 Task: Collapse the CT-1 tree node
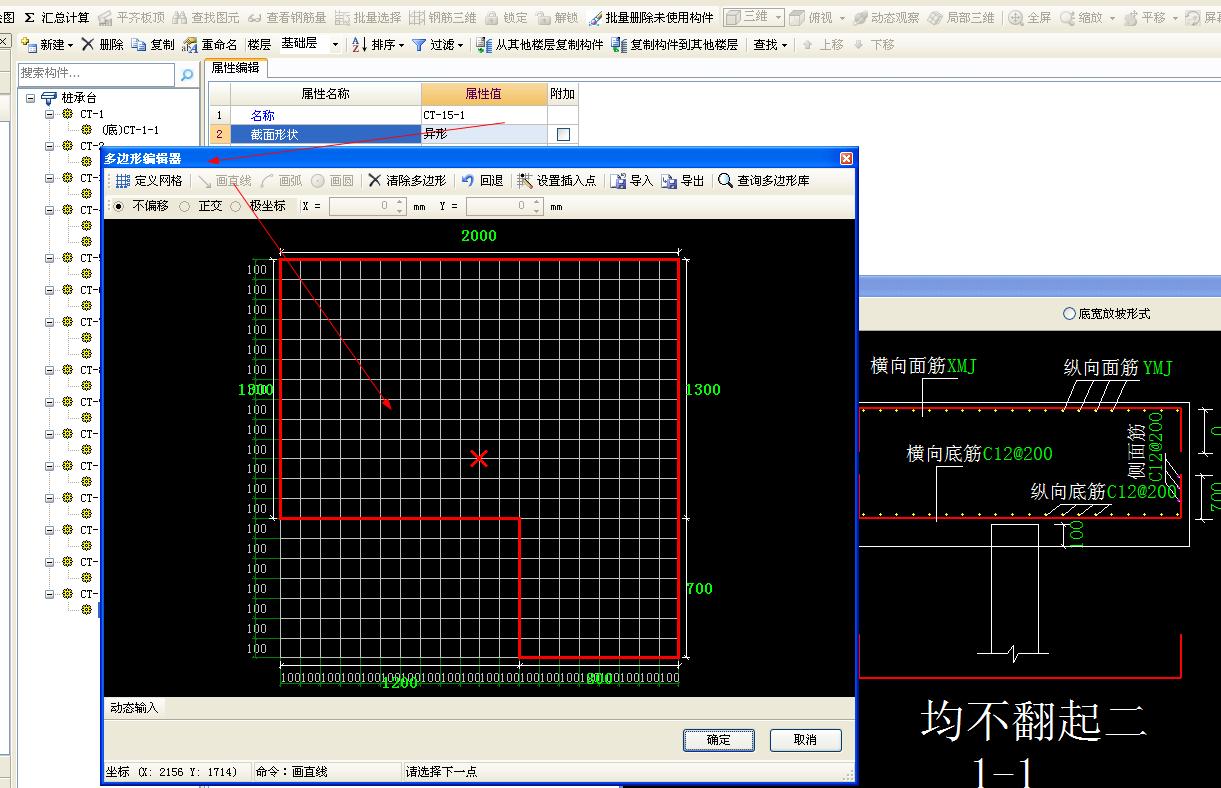pyautogui.click(x=50, y=114)
